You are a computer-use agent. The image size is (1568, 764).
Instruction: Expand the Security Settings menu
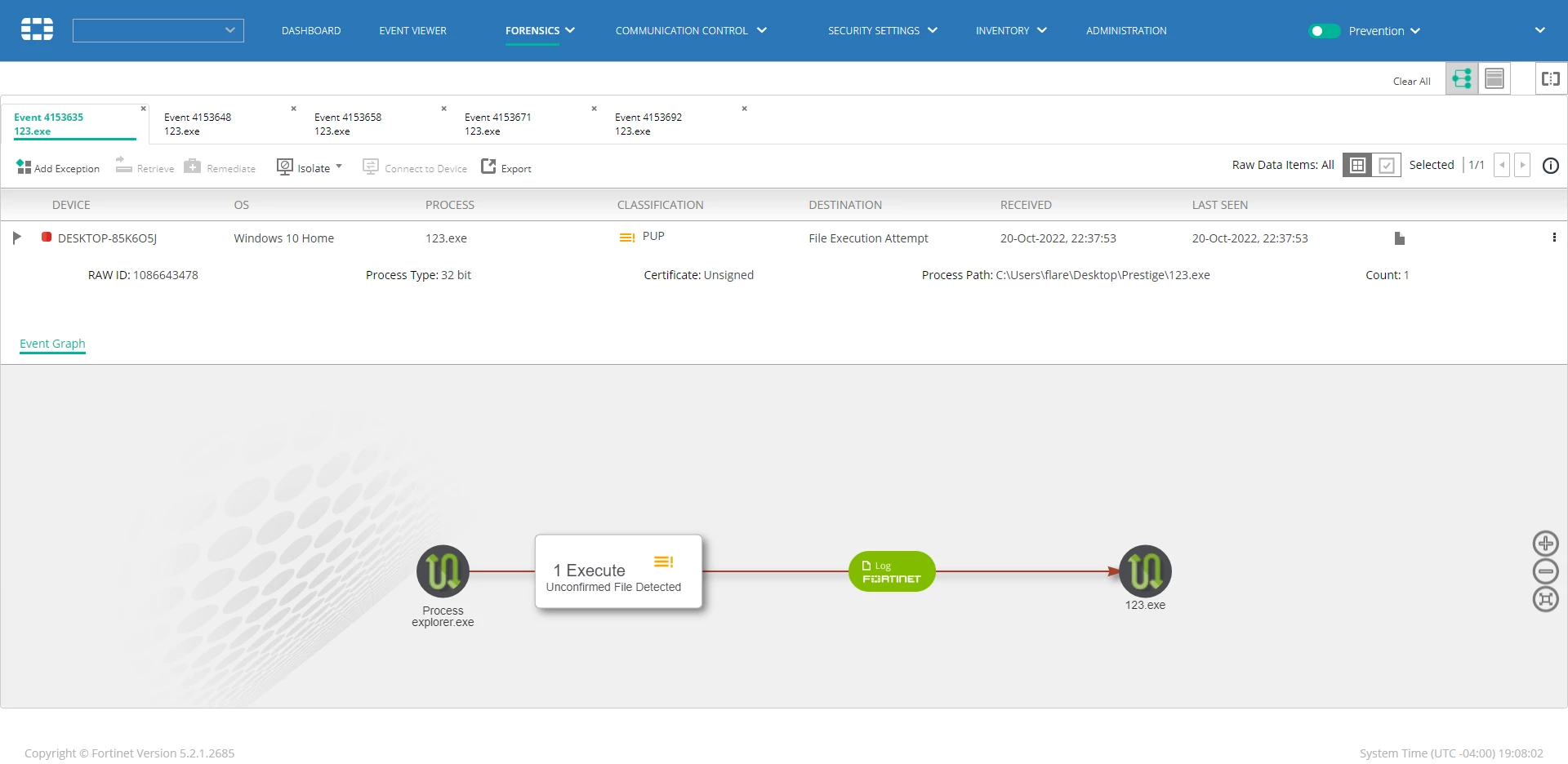(882, 30)
